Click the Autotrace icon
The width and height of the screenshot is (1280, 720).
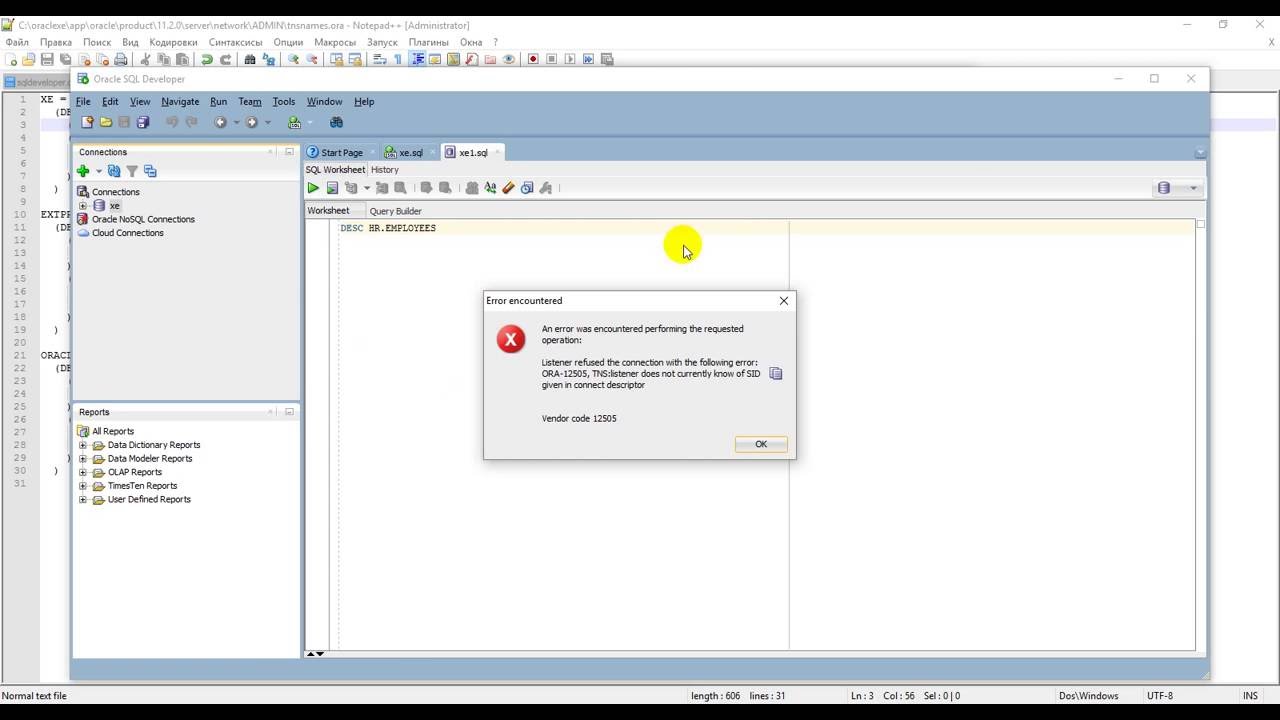(x=382, y=188)
